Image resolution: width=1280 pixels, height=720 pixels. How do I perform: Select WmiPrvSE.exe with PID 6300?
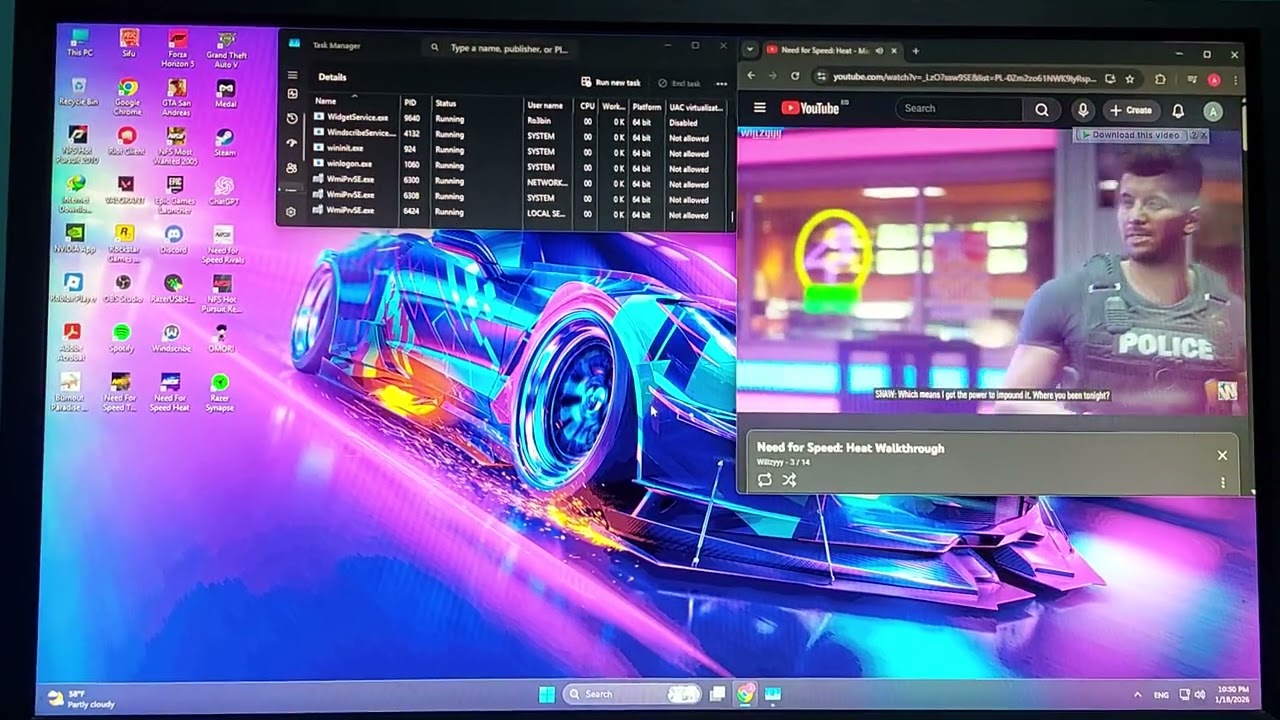click(520, 181)
